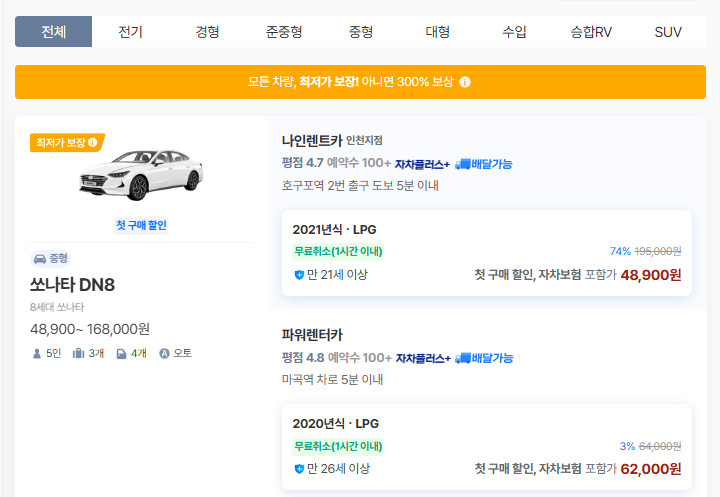Viewport: 720px width, 497px height.
Task: Click the car icon in 중형 badge
Action: tap(40, 259)
